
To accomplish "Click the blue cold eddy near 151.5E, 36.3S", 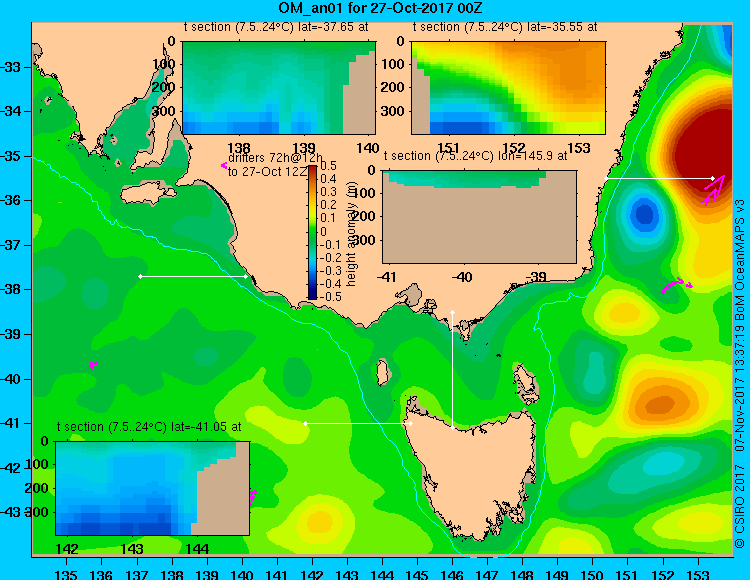I will 644,214.
